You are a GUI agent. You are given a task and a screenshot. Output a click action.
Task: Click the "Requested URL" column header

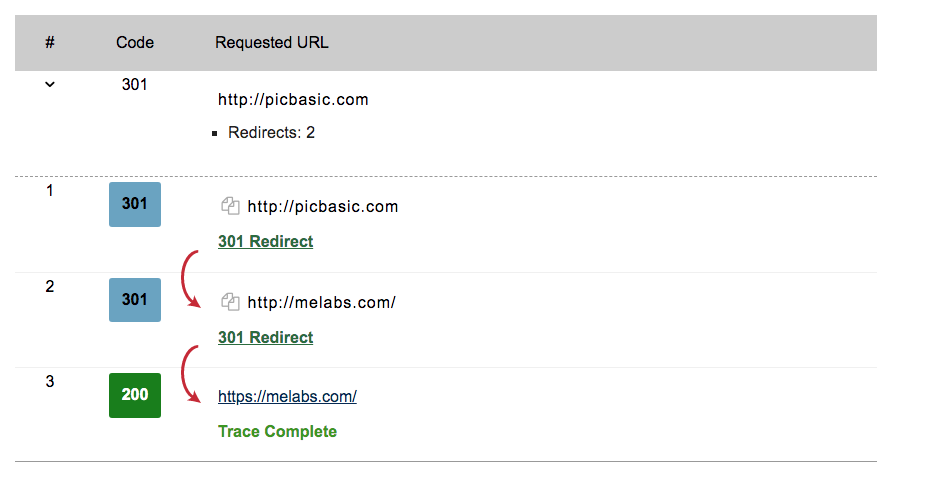(271, 43)
